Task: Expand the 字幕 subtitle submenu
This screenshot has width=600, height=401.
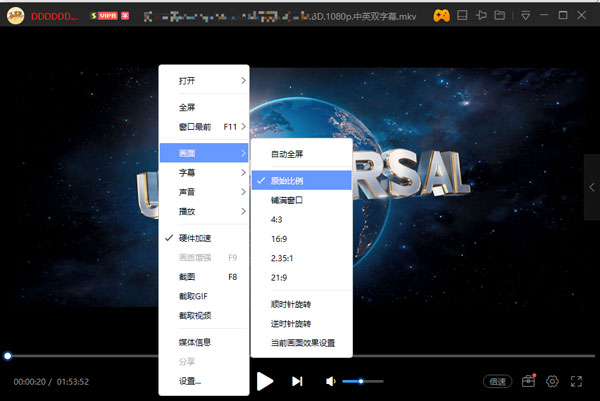Action: [203, 173]
